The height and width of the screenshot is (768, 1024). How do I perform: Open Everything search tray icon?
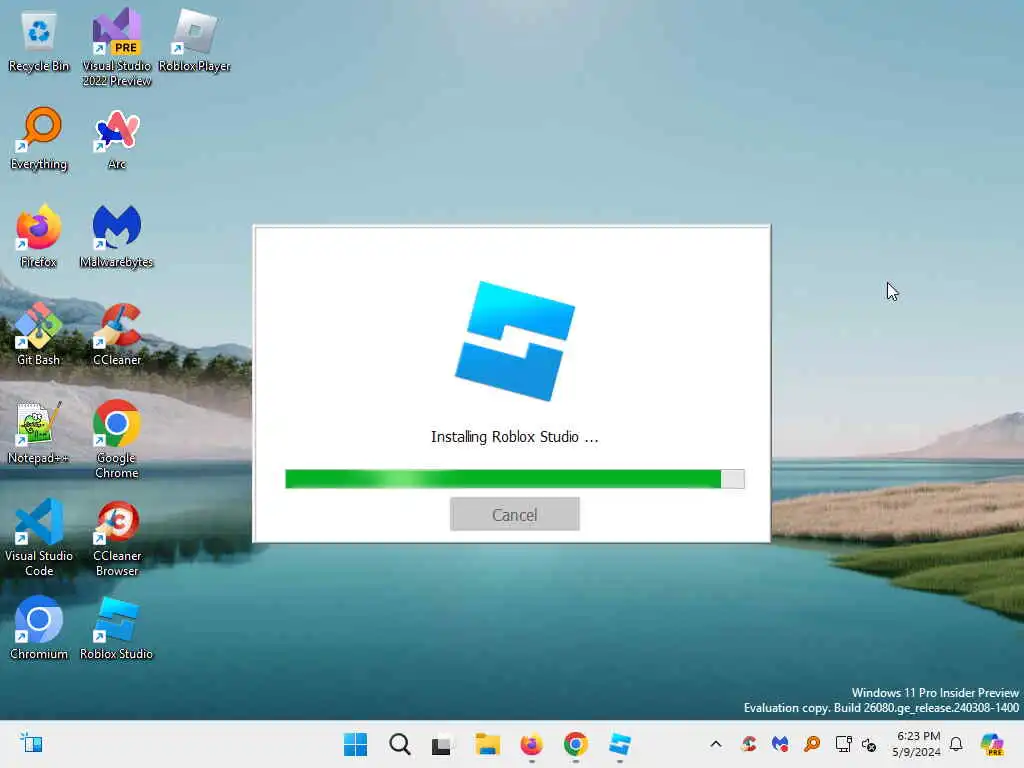(x=812, y=744)
